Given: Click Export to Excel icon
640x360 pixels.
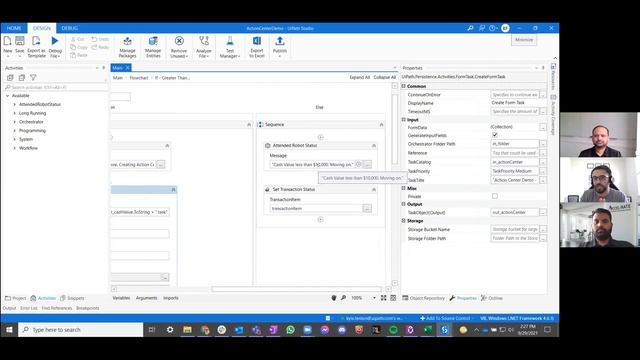Looking at the screenshot, I should coord(257,41).
